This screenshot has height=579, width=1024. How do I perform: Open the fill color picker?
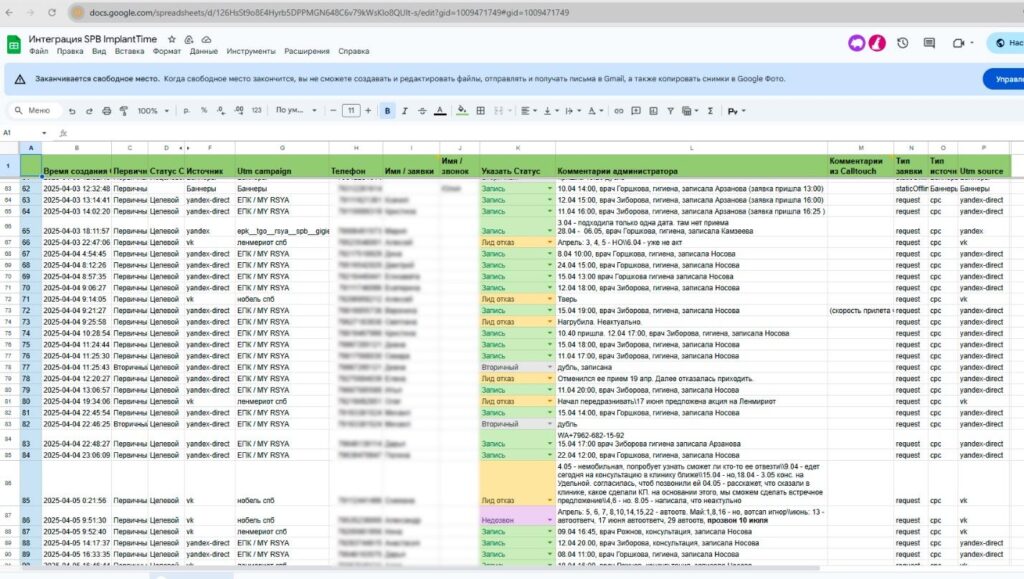click(x=461, y=111)
